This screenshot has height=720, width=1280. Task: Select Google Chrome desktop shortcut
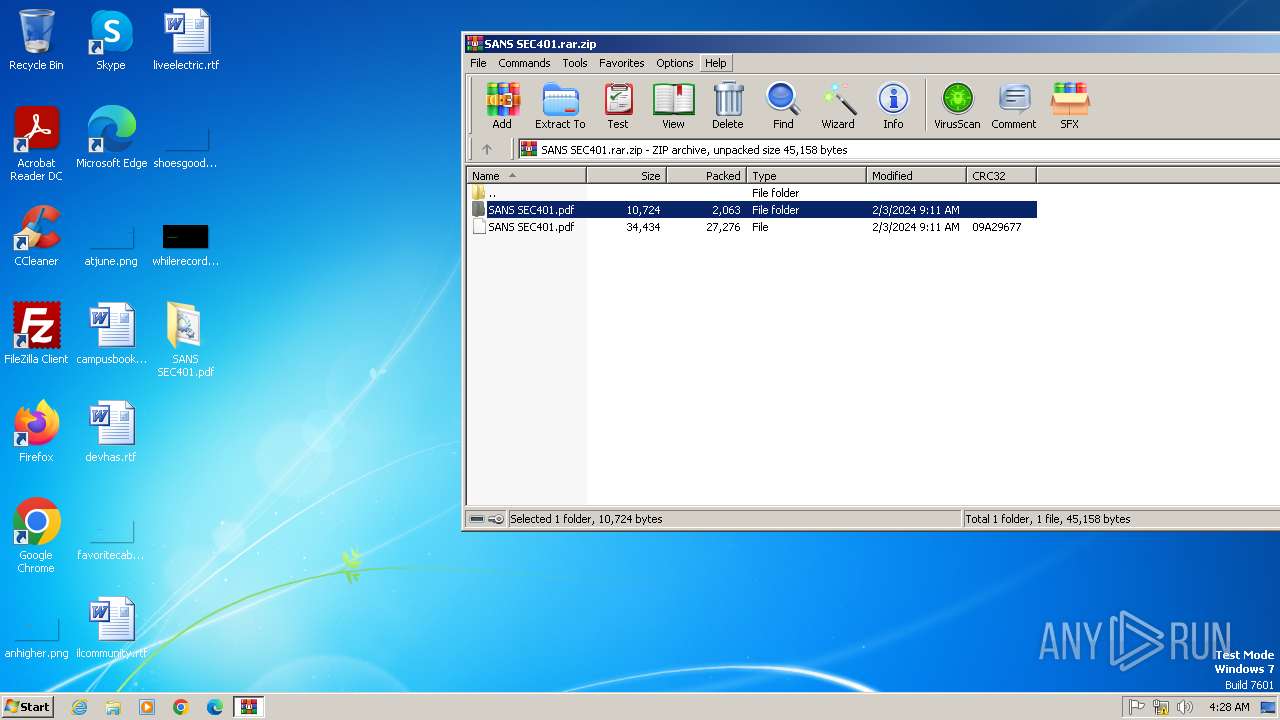[36, 536]
